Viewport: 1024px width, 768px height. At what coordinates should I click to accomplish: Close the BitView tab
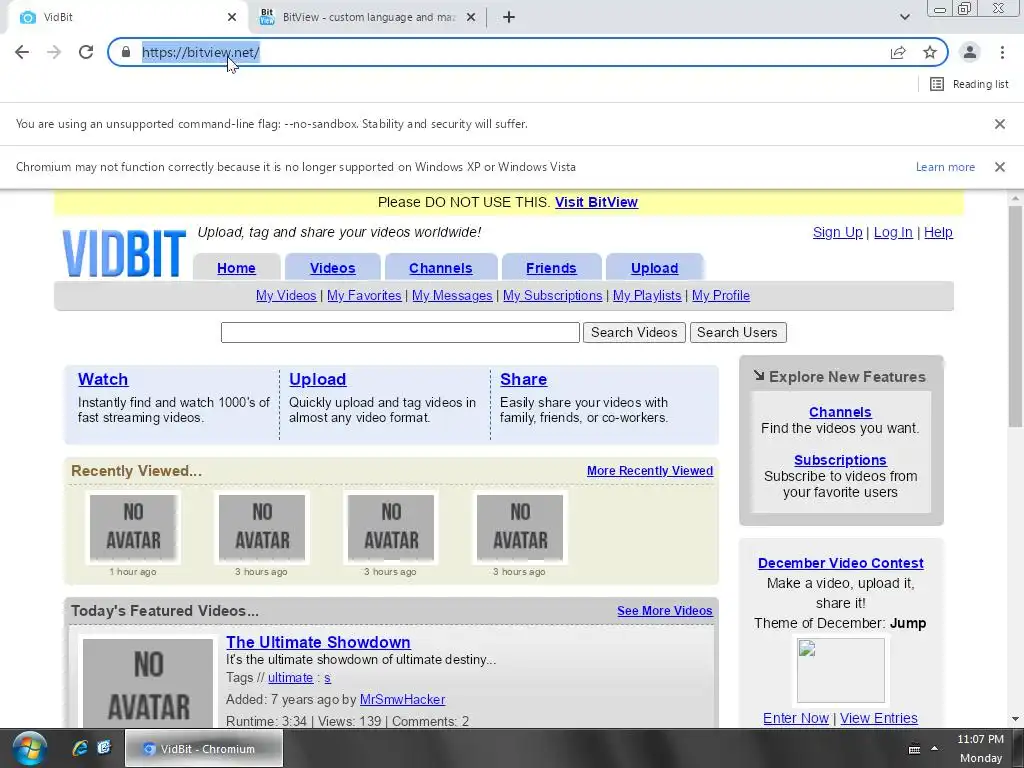471,17
